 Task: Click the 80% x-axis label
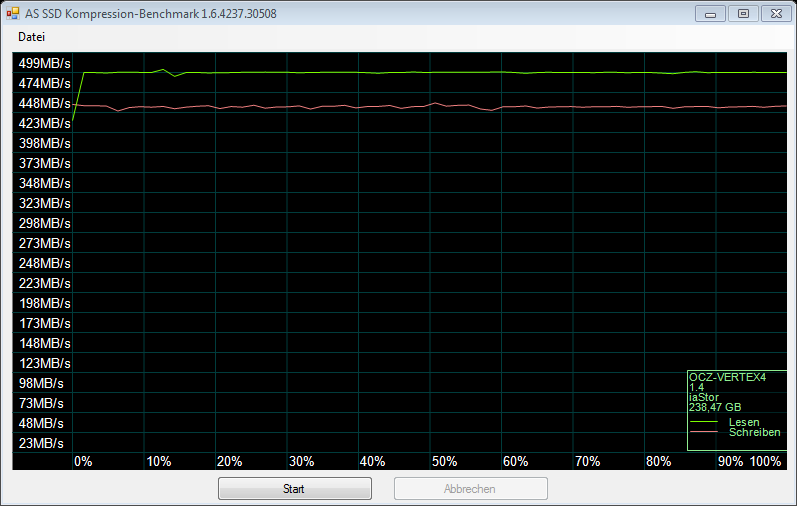pyautogui.click(x=659, y=461)
